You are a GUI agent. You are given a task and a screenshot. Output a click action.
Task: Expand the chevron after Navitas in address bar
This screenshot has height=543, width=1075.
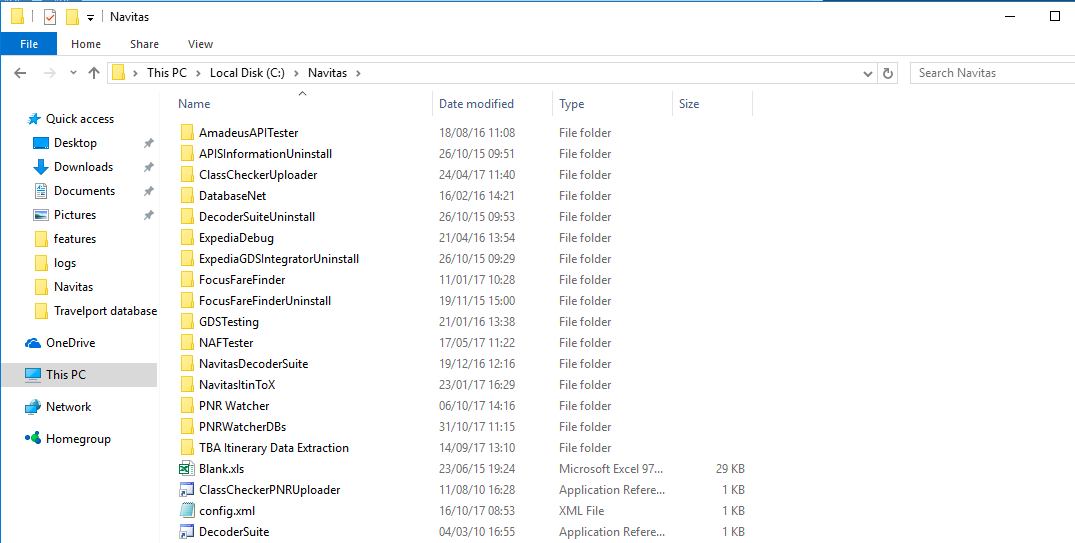358,73
